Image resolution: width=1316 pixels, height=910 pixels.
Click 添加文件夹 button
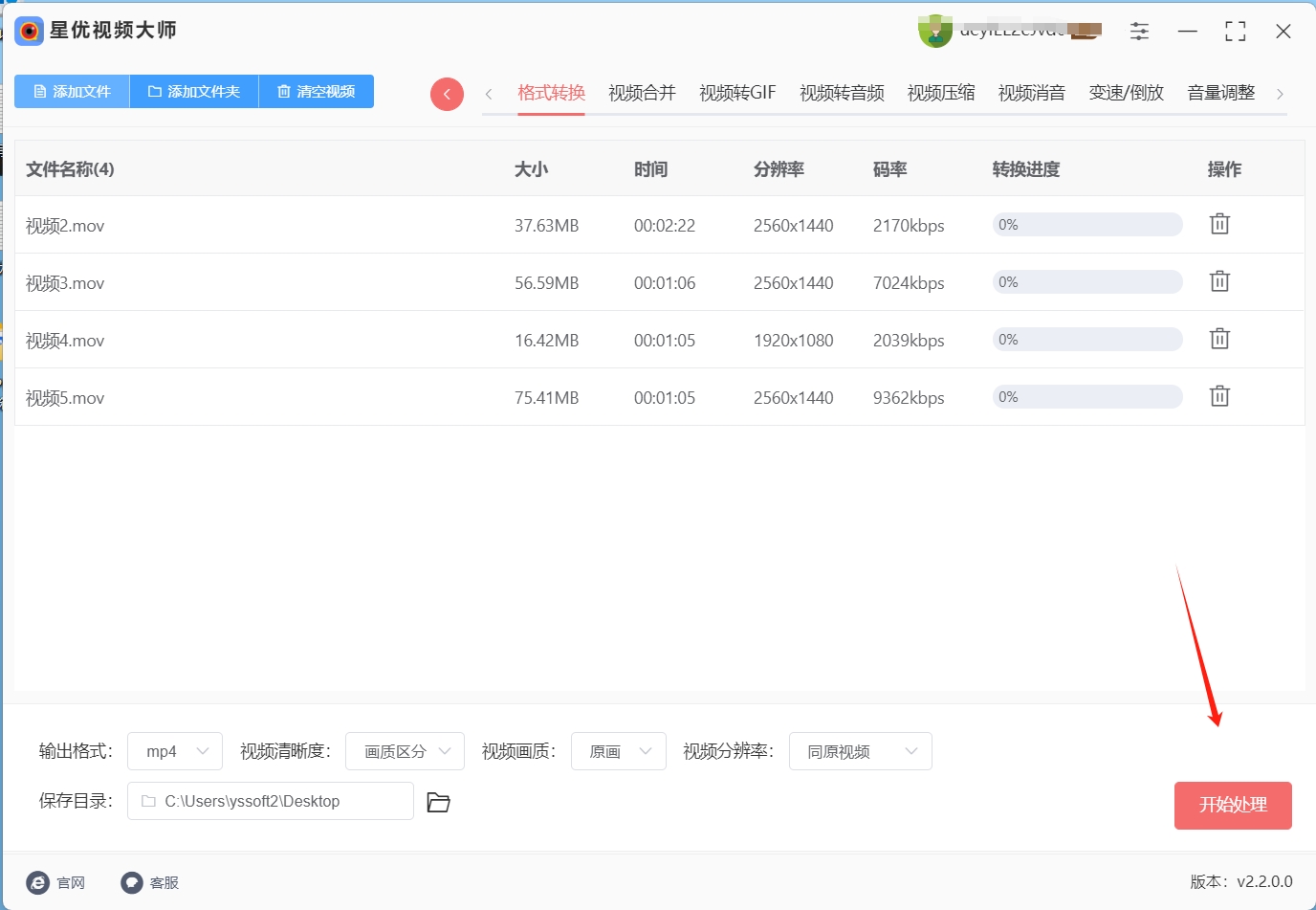pos(194,92)
